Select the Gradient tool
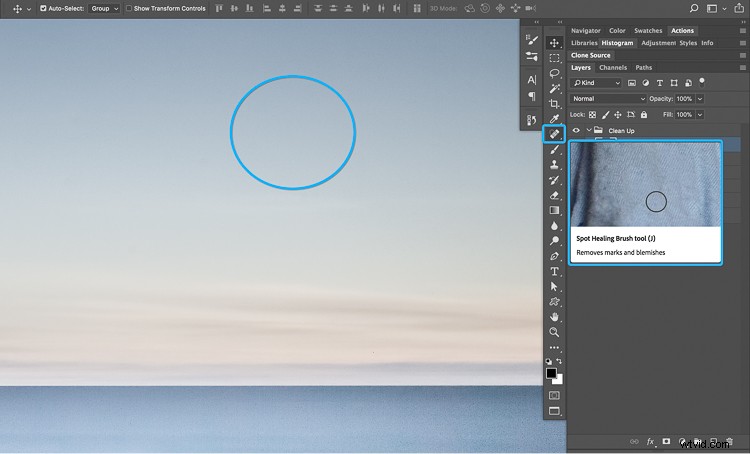 pyautogui.click(x=554, y=210)
